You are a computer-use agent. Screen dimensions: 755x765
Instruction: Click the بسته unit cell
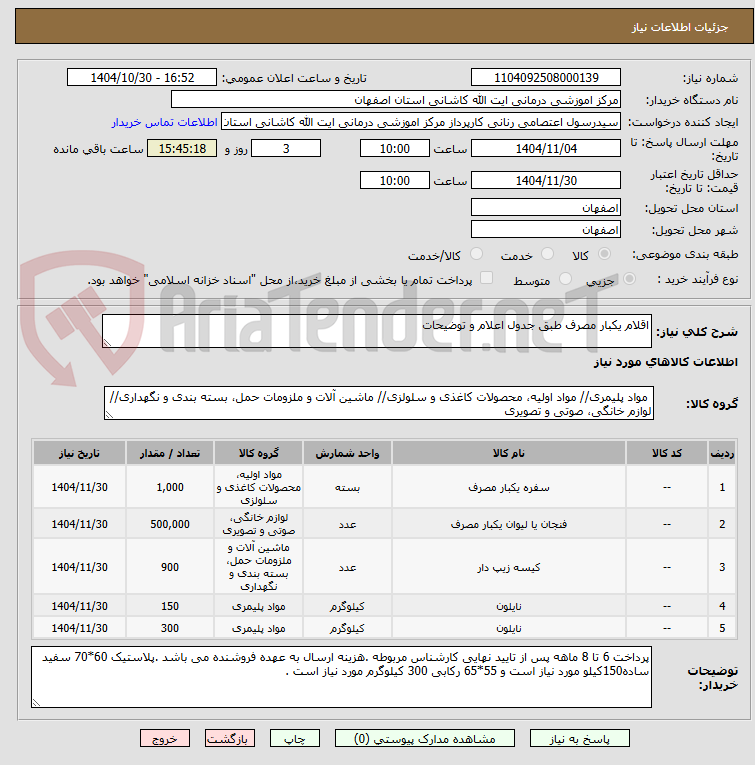(x=347, y=487)
